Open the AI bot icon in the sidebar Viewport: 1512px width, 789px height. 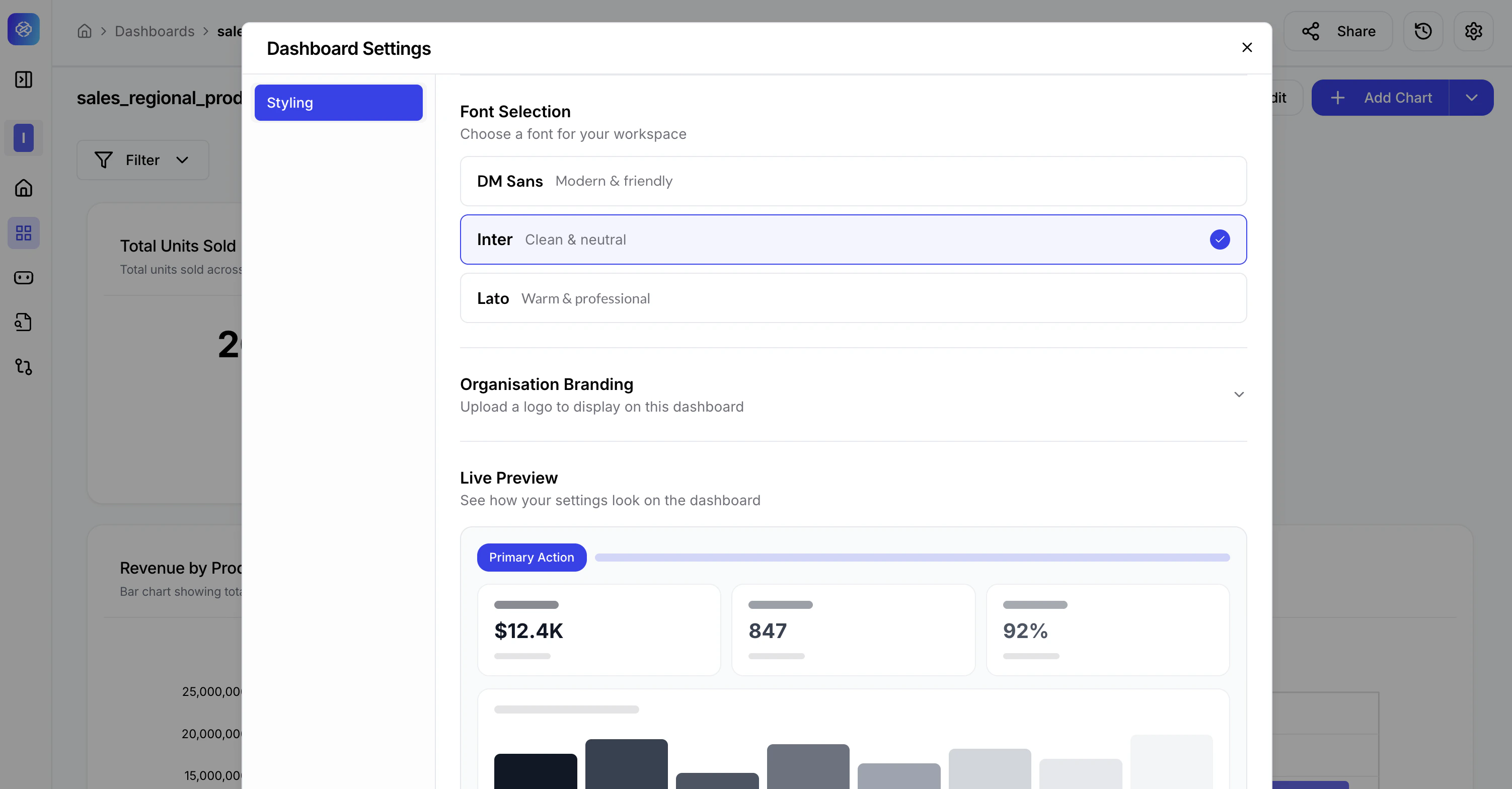point(24,277)
